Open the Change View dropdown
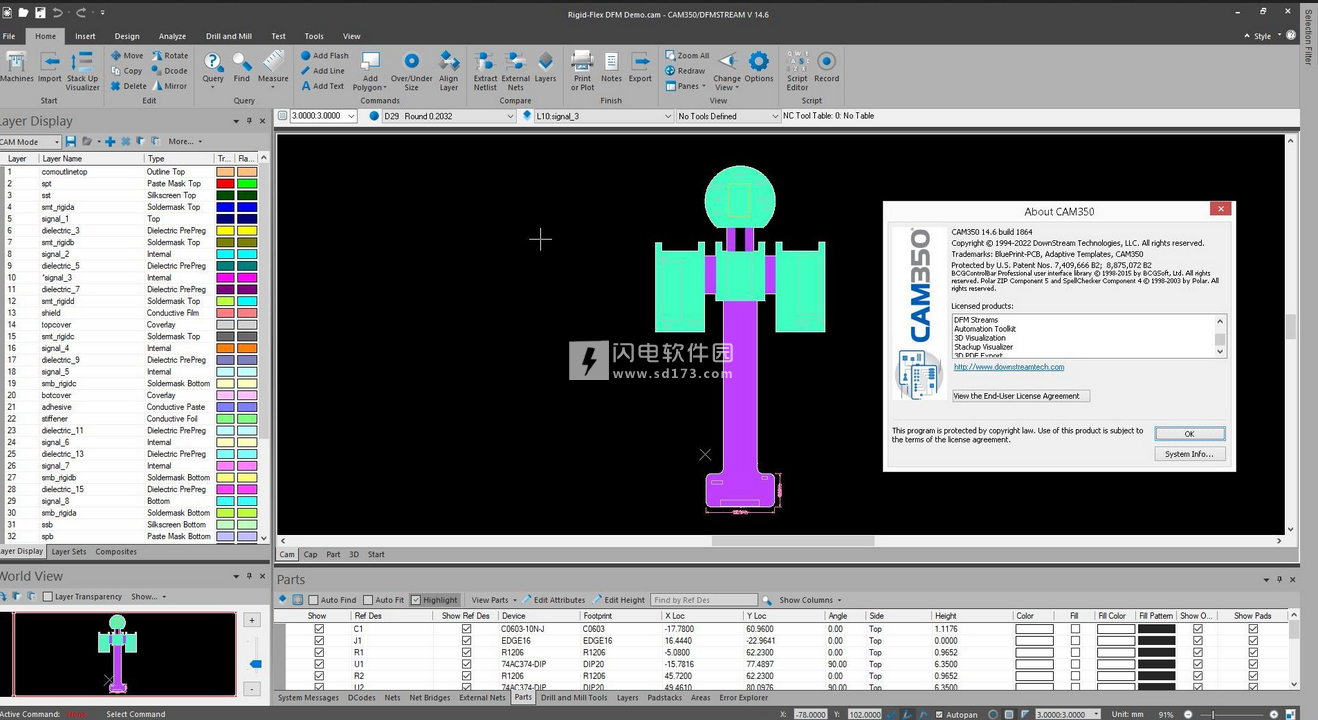 (727, 71)
